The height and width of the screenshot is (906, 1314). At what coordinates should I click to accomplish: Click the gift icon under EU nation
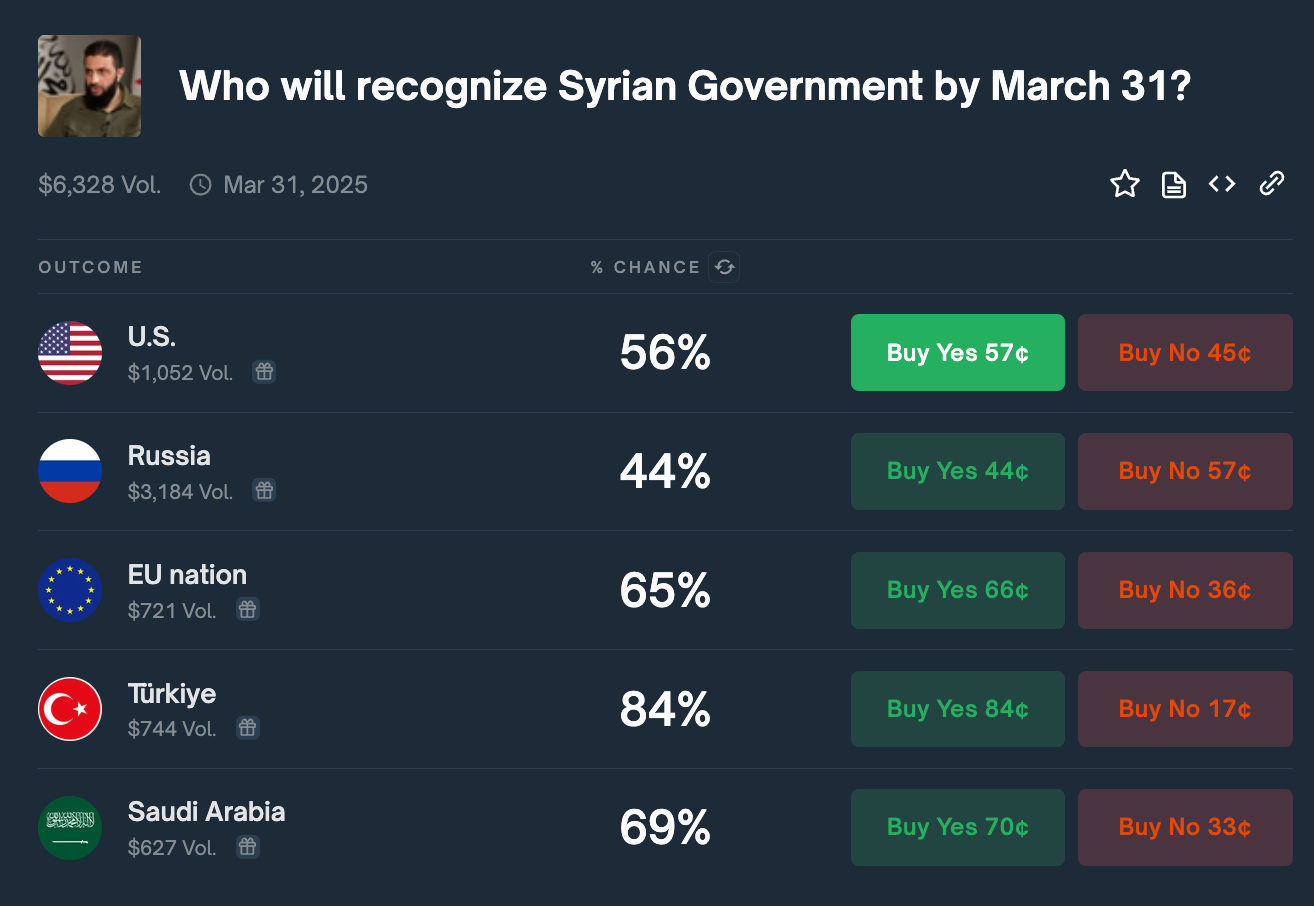248,609
